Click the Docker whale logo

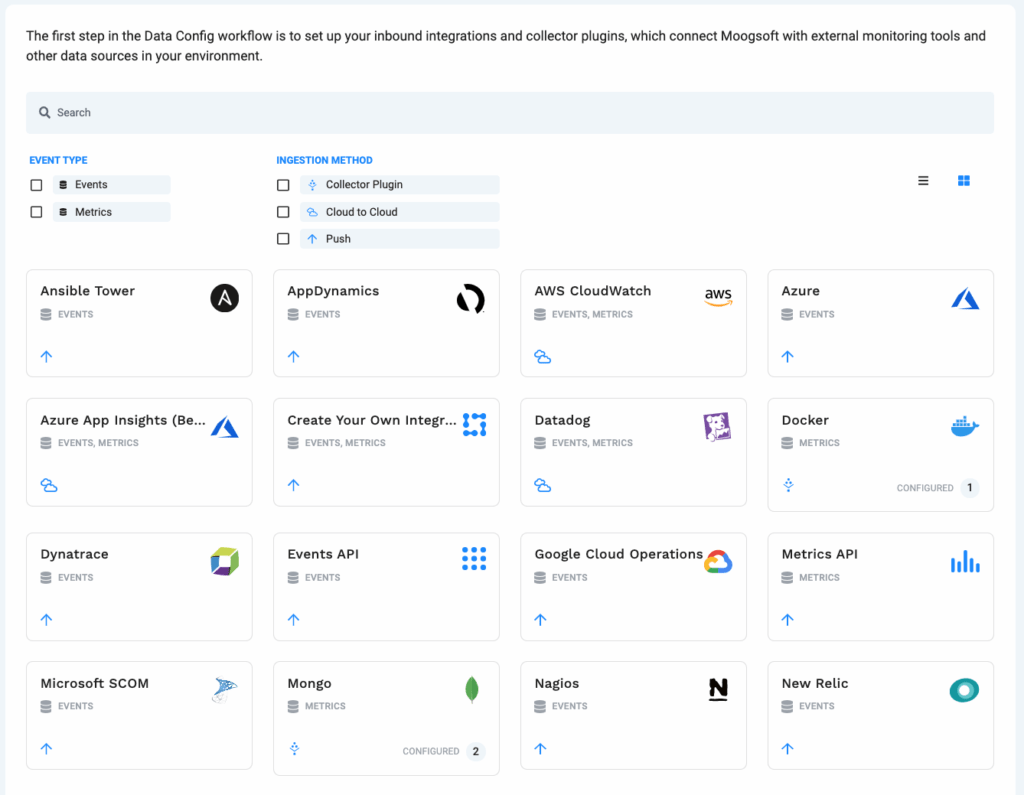click(965, 427)
